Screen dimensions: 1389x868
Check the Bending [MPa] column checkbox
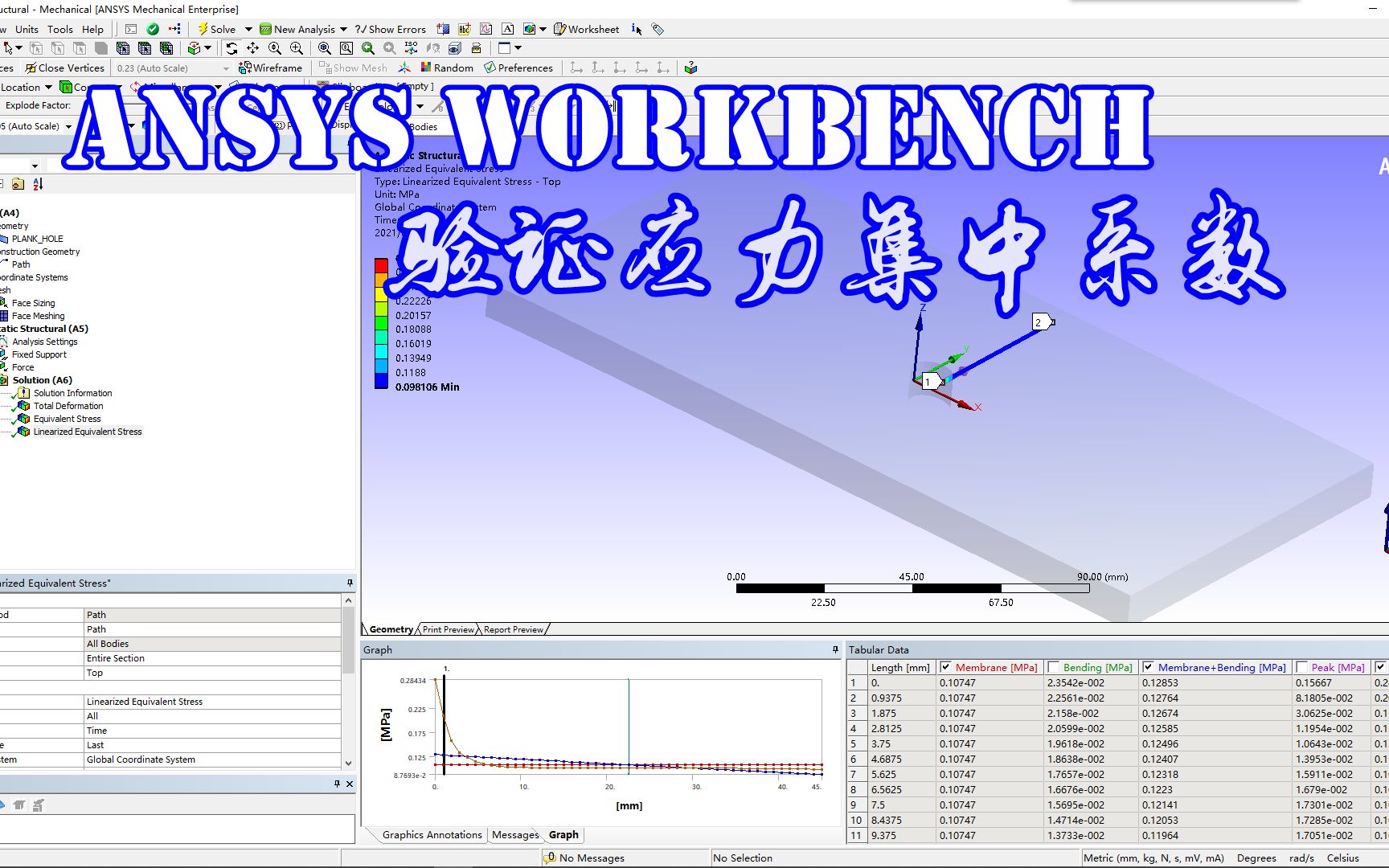1053,667
